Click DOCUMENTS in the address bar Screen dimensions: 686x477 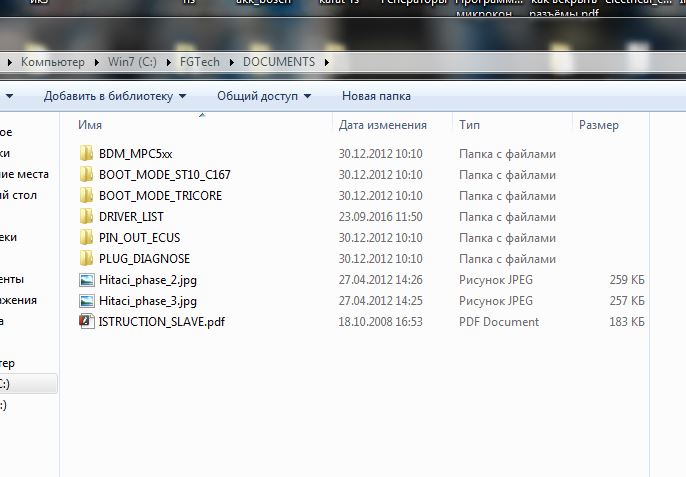coord(279,62)
